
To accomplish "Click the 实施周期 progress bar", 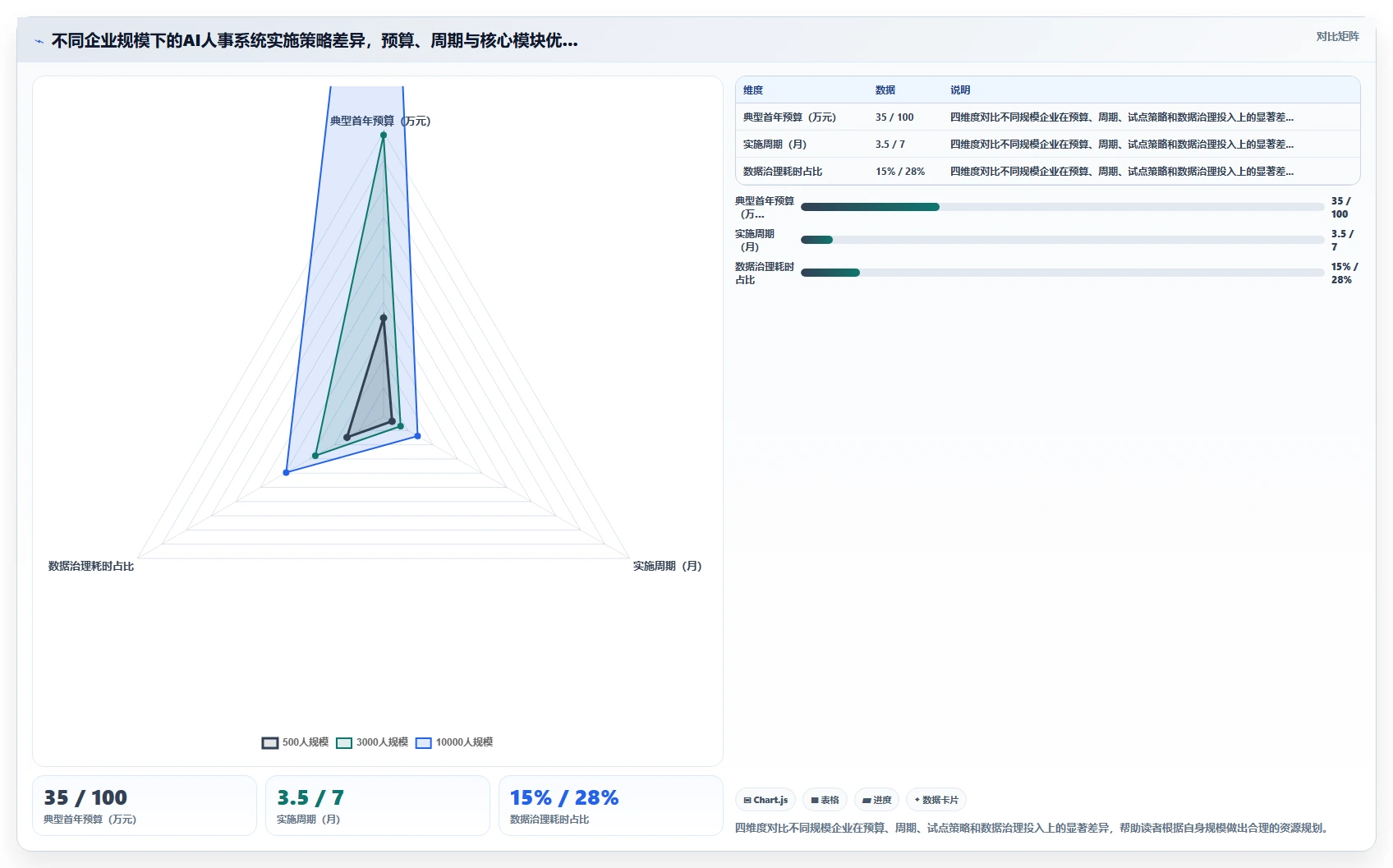I will [x=1062, y=240].
